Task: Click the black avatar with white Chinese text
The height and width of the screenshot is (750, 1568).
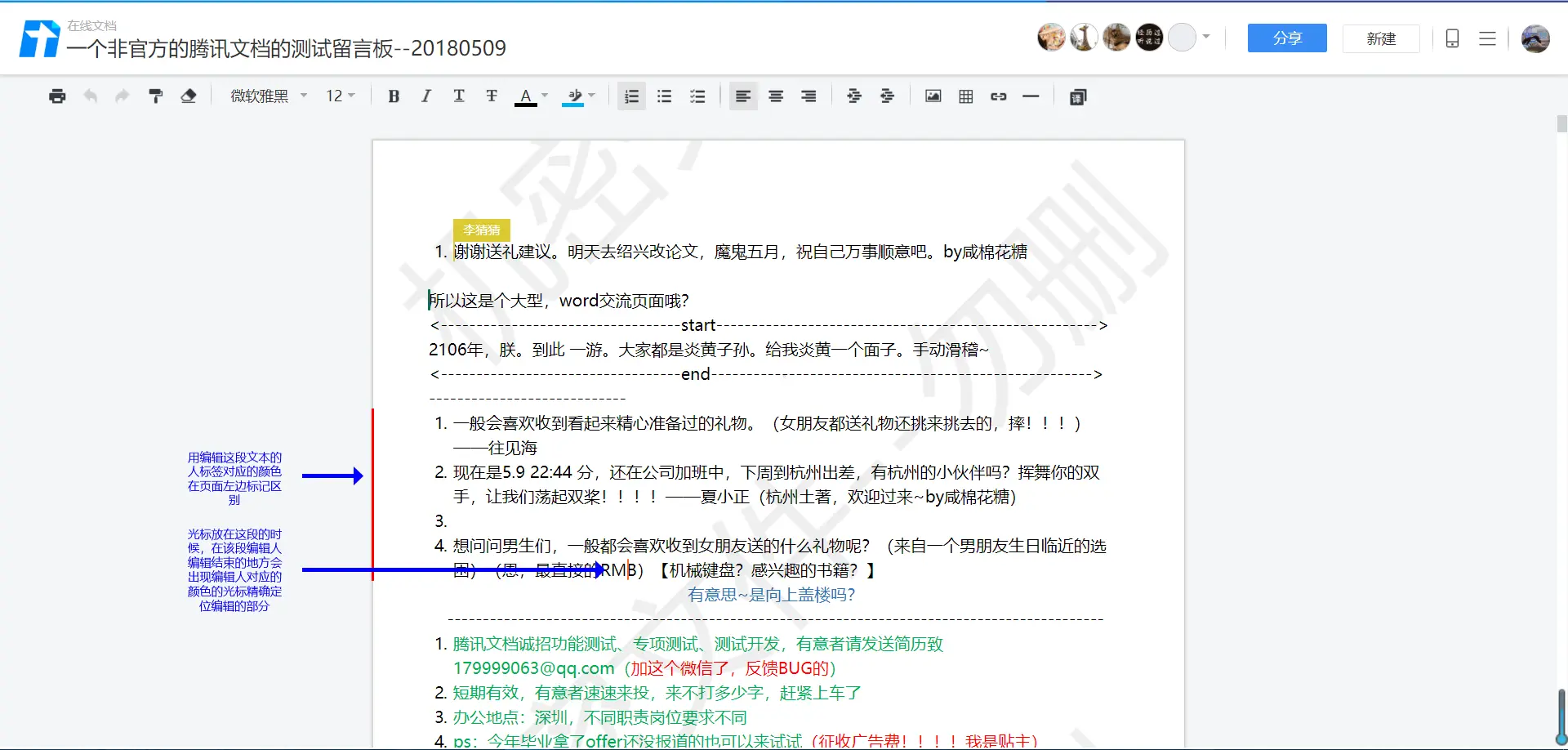Action: (x=1149, y=37)
